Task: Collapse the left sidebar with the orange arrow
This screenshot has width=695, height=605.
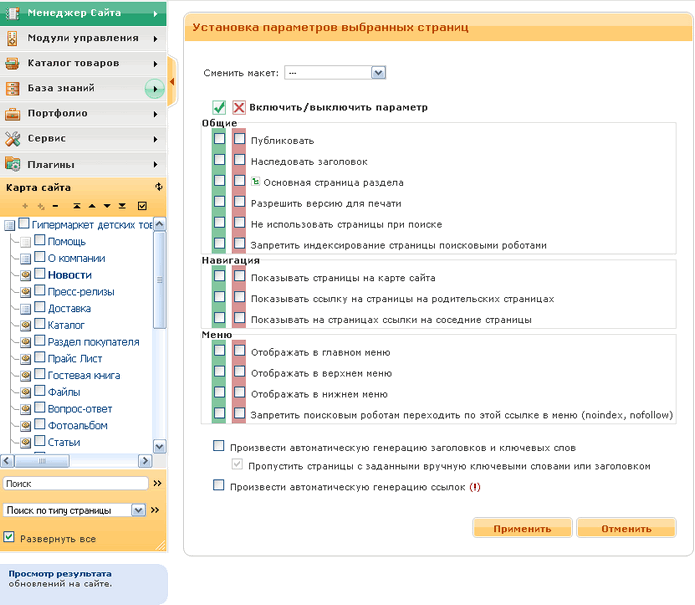Action: point(171,81)
